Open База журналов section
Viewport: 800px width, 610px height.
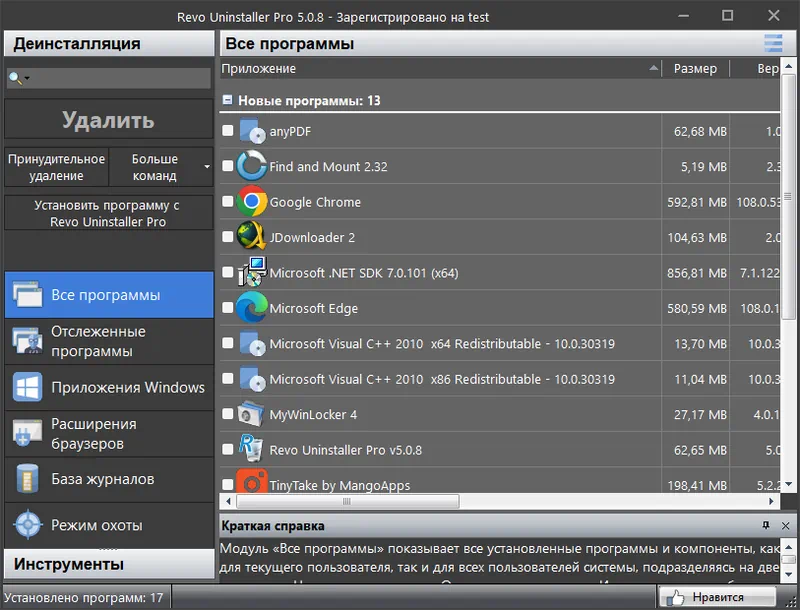coord(109,479)
